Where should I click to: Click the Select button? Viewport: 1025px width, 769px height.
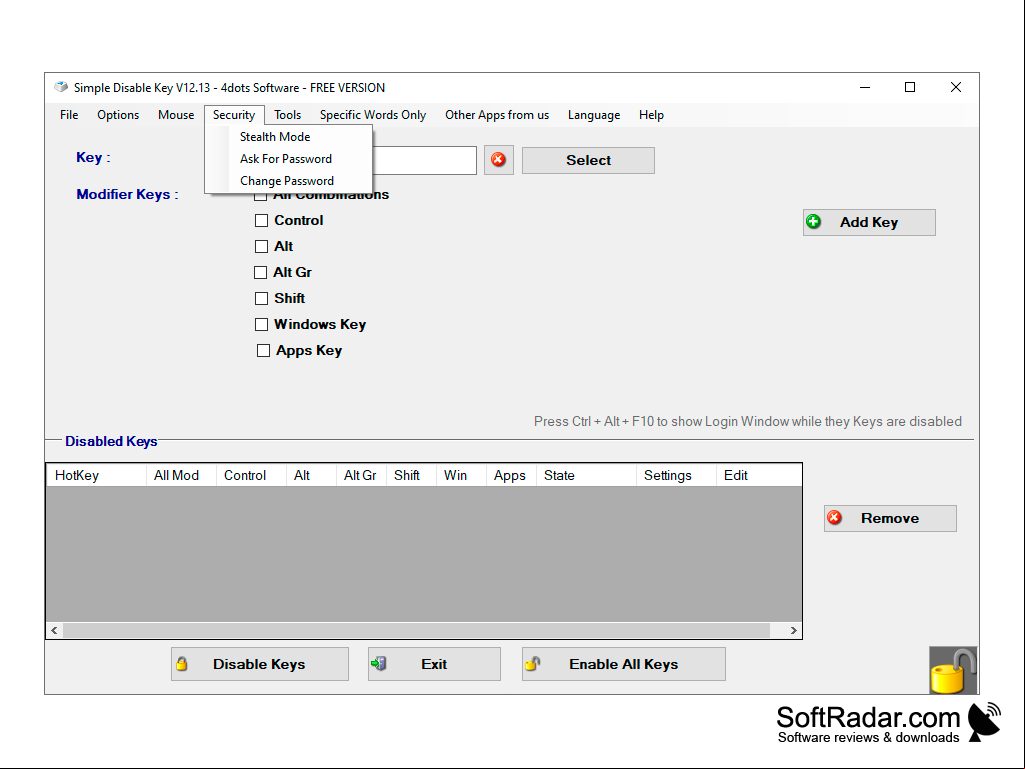[x=588, y=160]
